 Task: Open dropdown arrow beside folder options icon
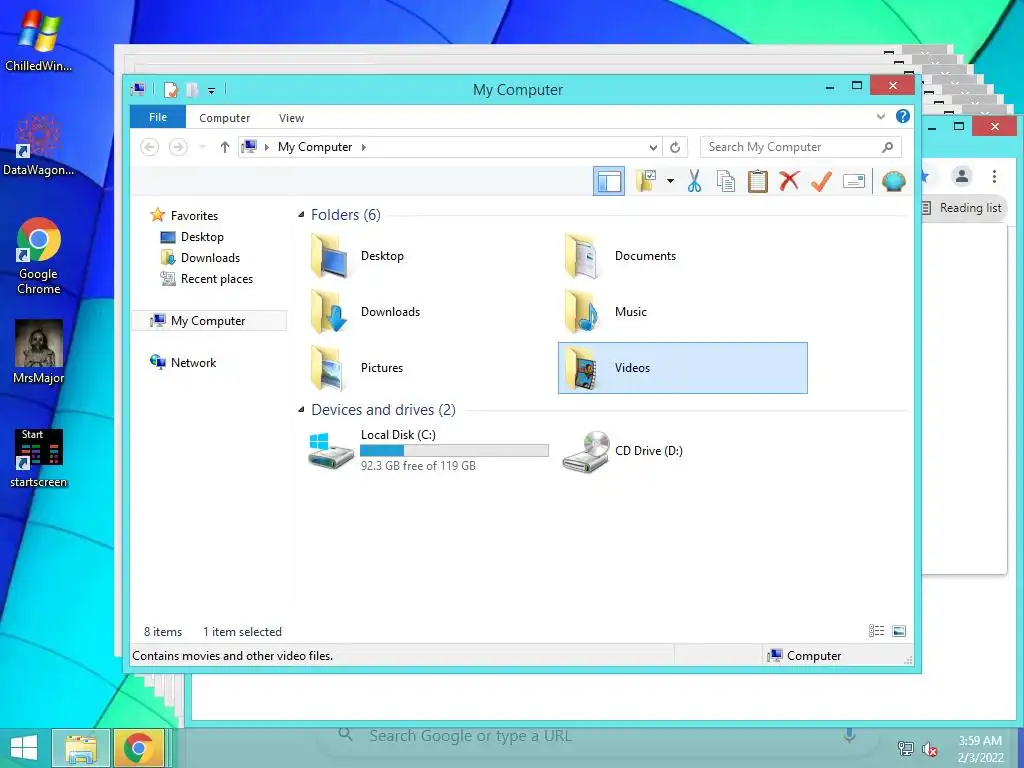(x=670, y=181)
